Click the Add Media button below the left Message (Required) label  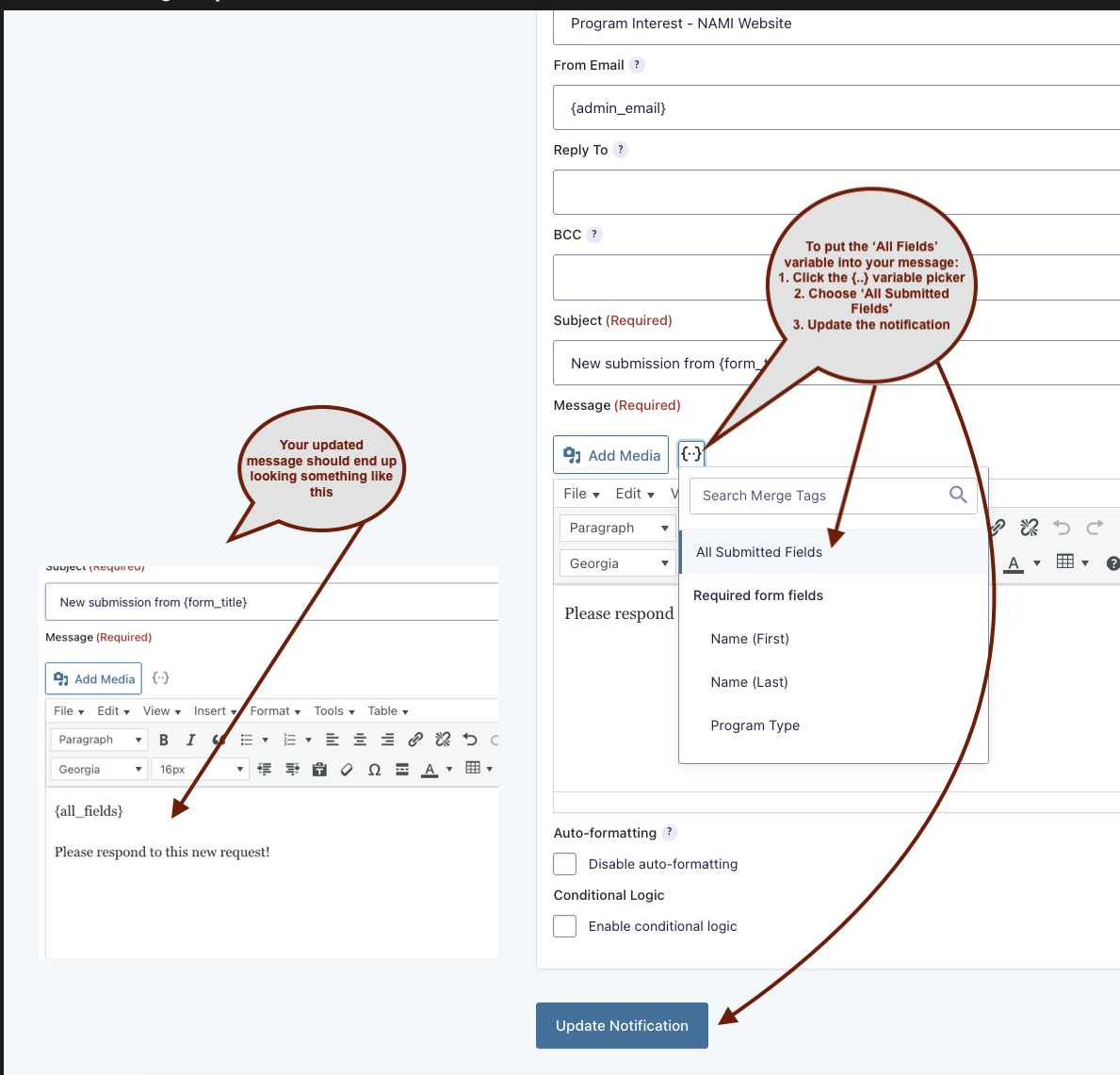tap(93, 679)
